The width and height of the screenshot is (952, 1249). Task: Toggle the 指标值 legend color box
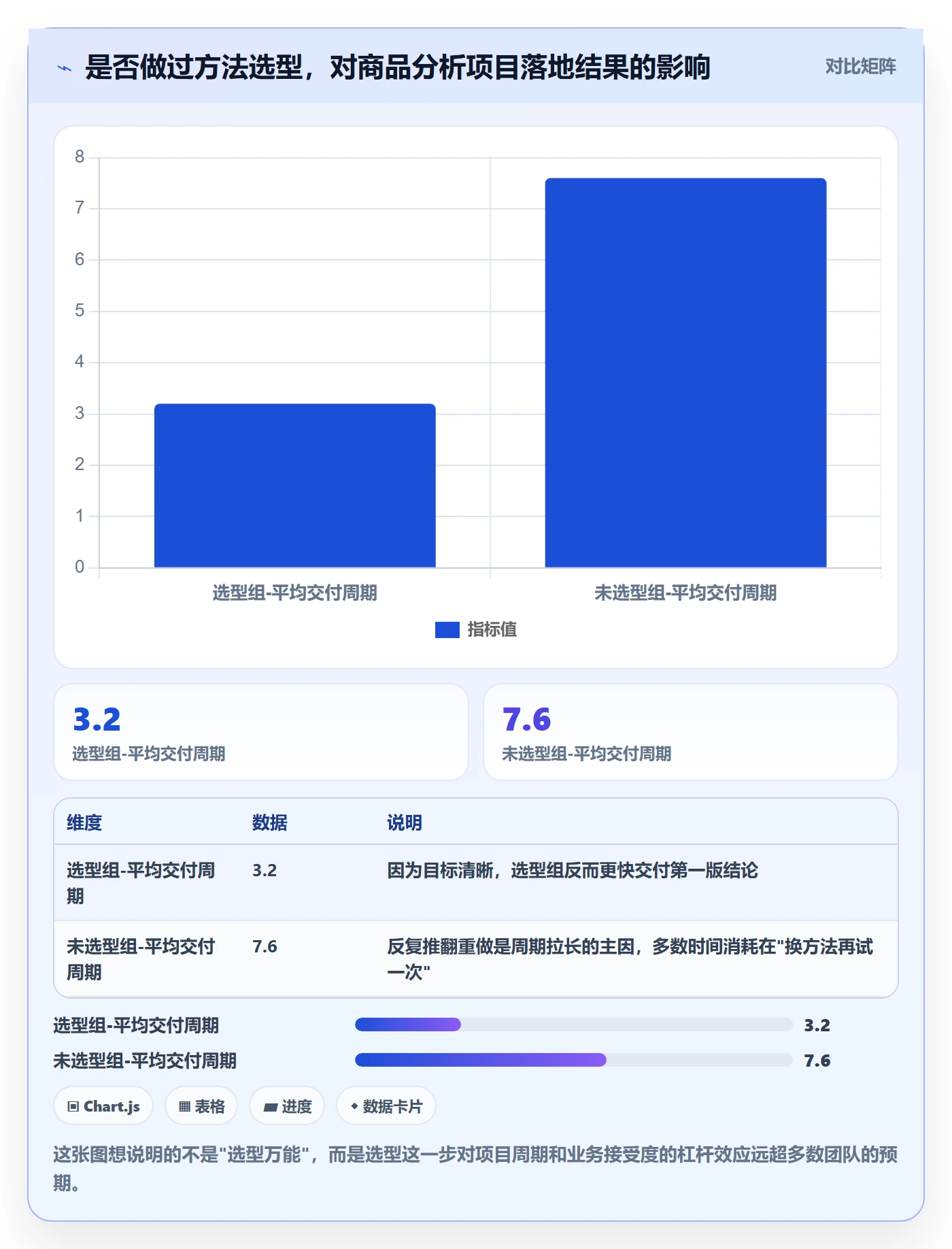447,630
